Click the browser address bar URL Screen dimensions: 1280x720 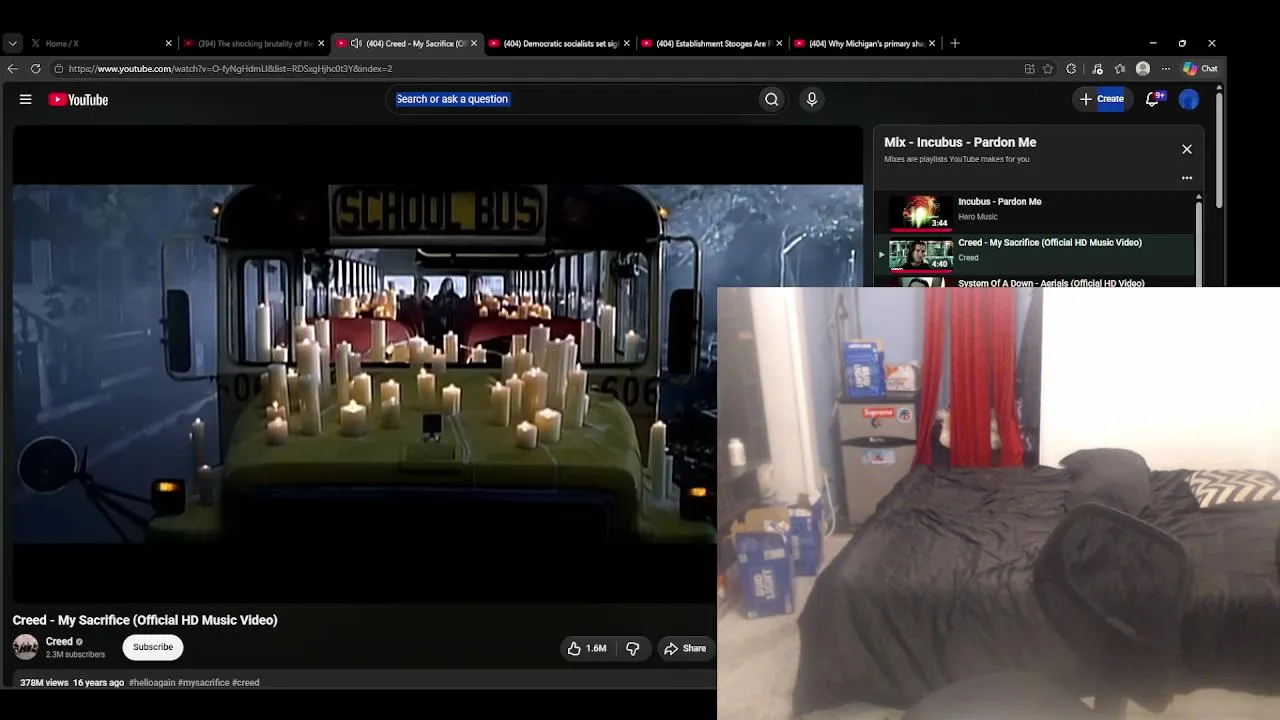coord(230,69)
